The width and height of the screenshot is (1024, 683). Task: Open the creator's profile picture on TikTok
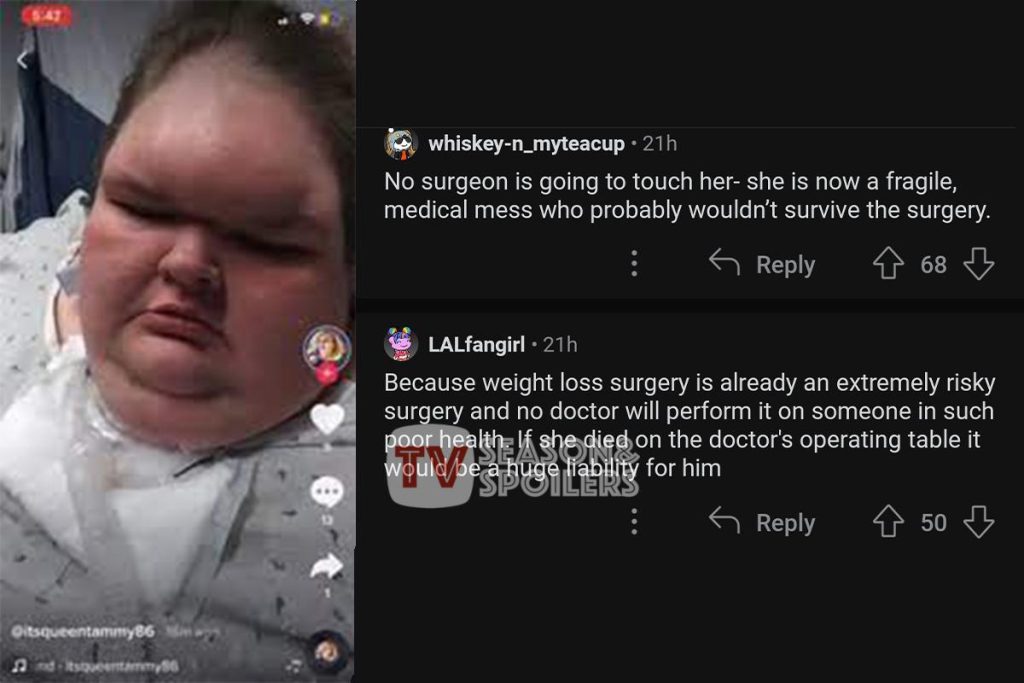coord(327,348)
